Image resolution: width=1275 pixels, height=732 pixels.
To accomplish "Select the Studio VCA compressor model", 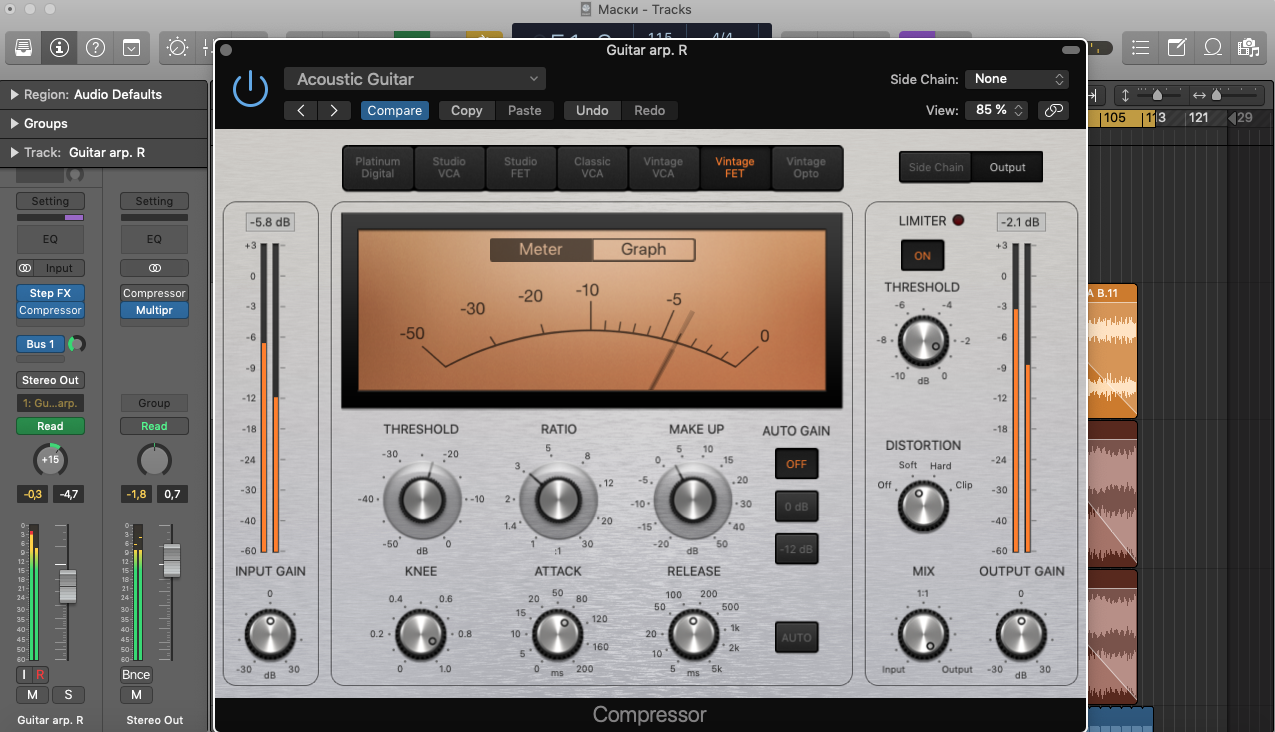I will (x=449, y=168).
